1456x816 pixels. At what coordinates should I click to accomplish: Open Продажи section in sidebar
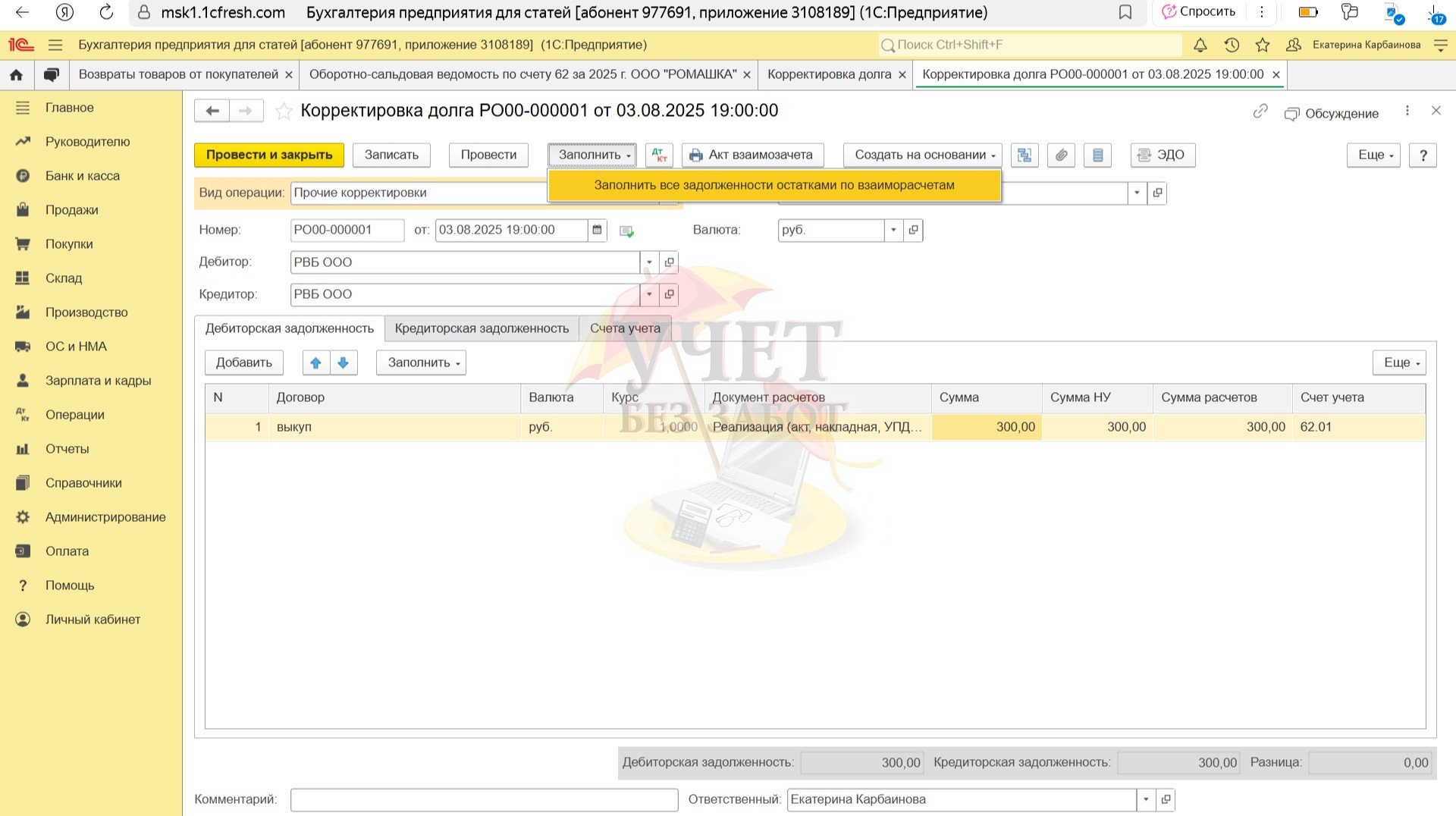[x=71, y=210]
